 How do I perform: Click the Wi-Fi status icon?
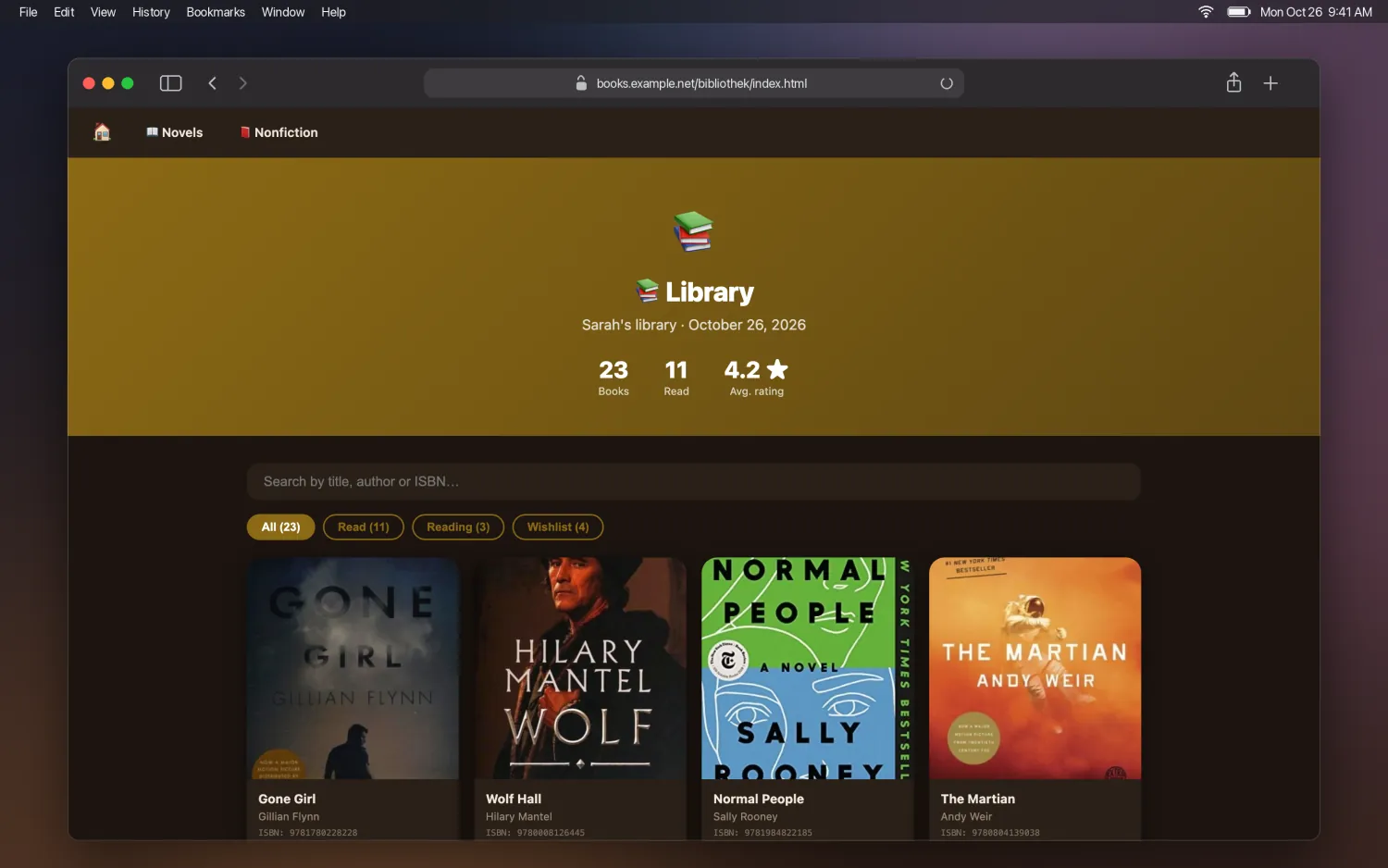pyautogui.click(x=1206, y=12)
